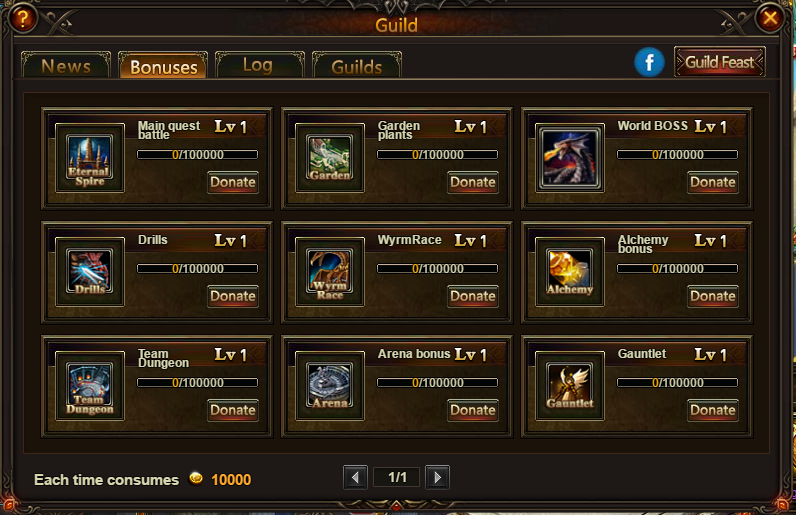Click the Eternal Spire icon
Viewport: 796px width, 515px height.
coord(90,158)
